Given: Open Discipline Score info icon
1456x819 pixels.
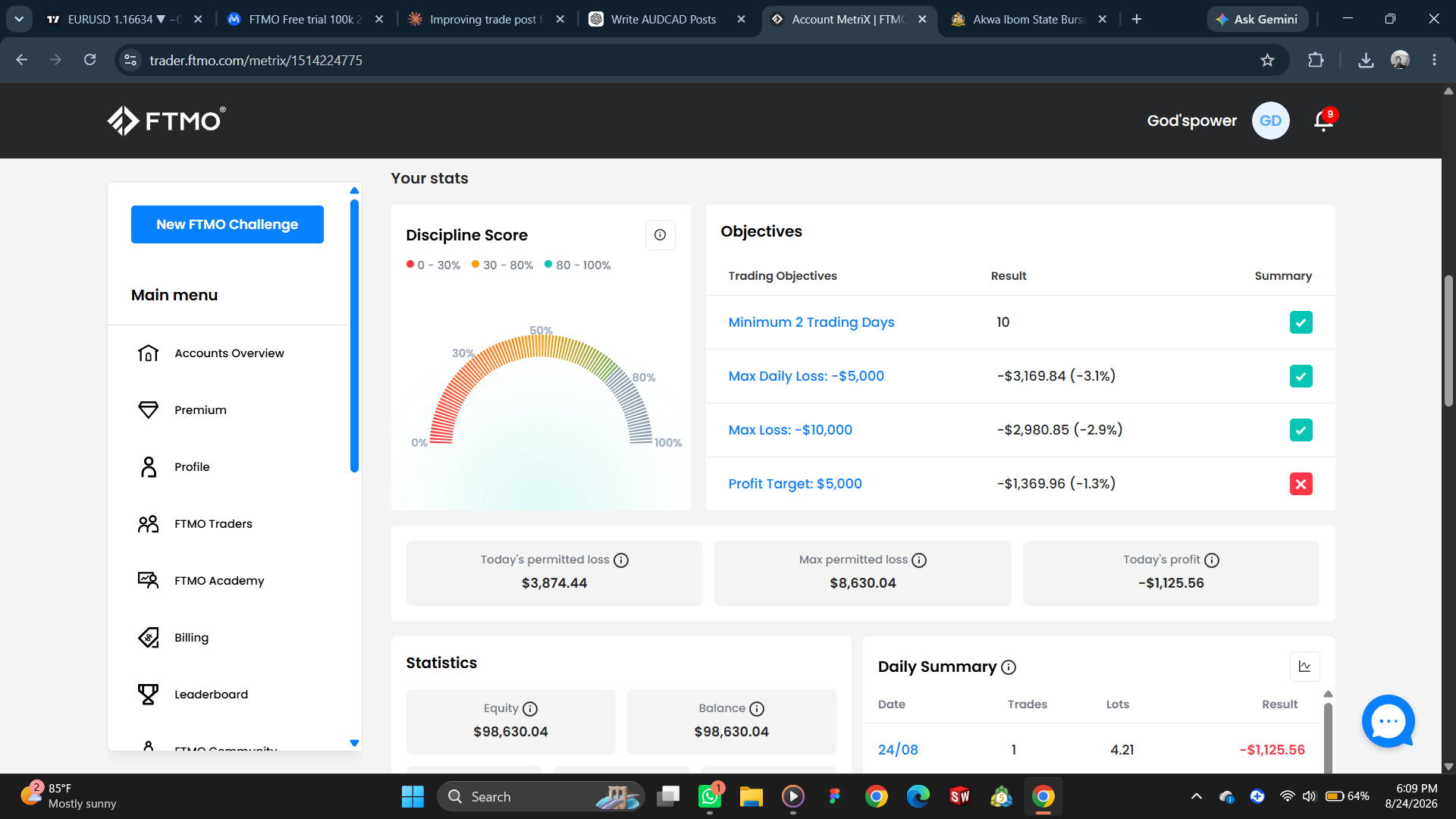Looking at the screenshot, I should 660,235.
